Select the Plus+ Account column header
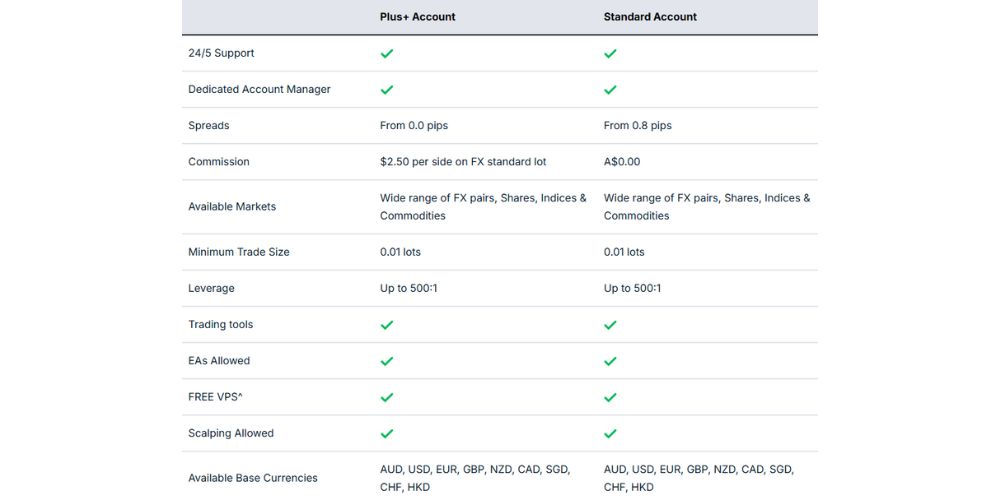This screenshot has width=1000, height=500. pos(420,17)
